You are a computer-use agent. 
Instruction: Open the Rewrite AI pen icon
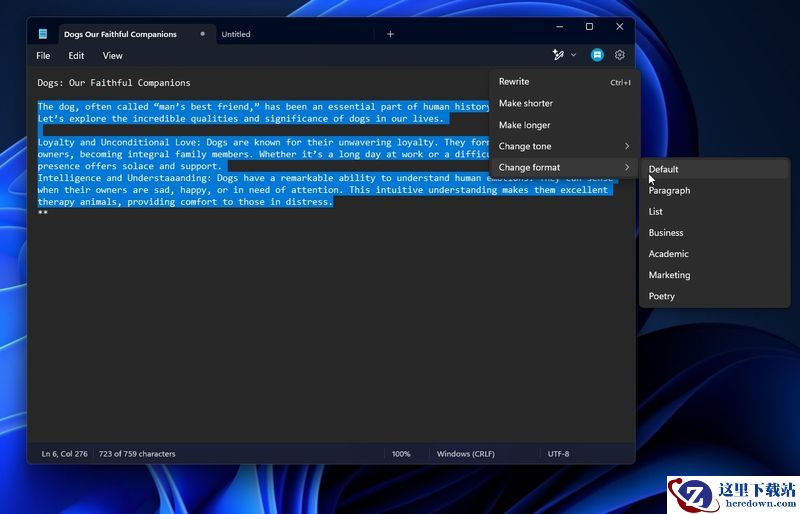point(558,55)
